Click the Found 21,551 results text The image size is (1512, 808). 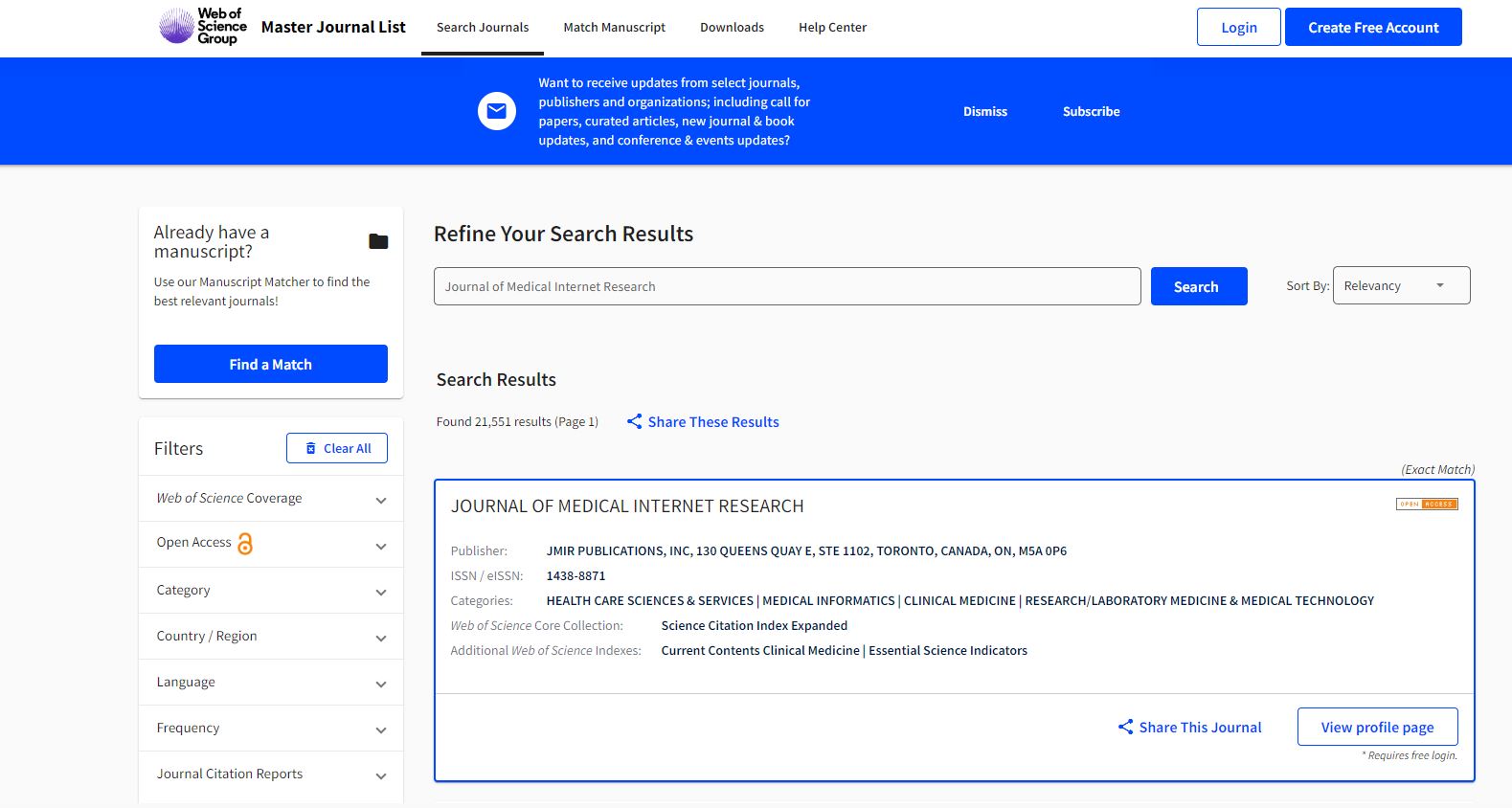(x=517, y=421)
